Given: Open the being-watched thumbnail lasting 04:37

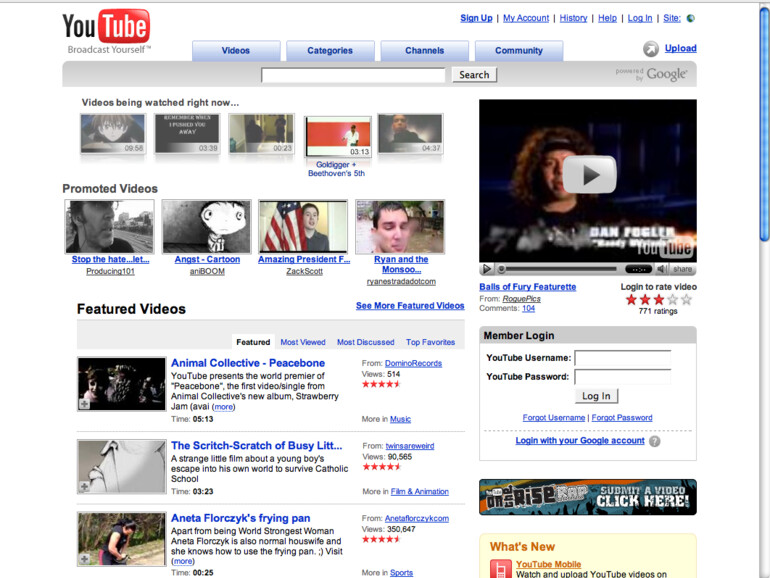Looking at the screenshot, I should click(x=410, y=134).
